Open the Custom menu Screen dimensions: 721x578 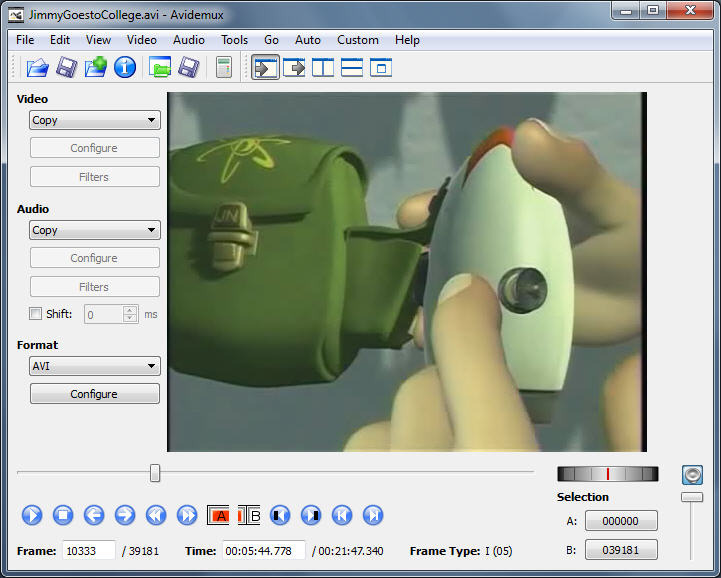coord(358,40)
